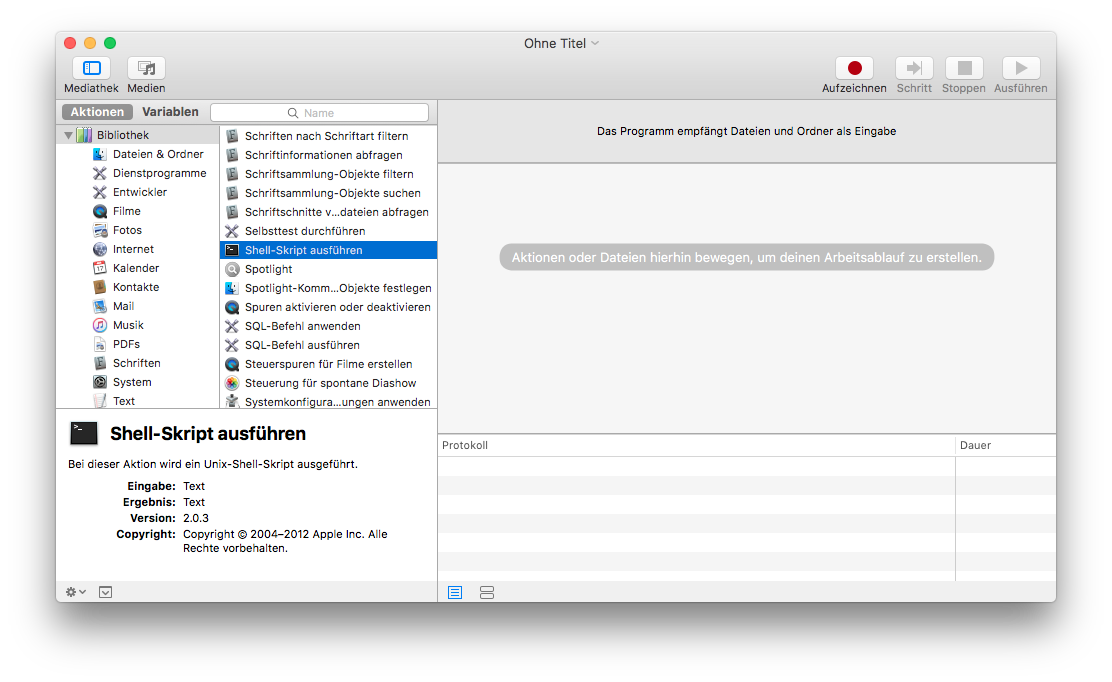1112x682 pixels.
Task: Select 'Schriftsammlung-Objekte filtern' action
Action: click(x=328, y=174)
